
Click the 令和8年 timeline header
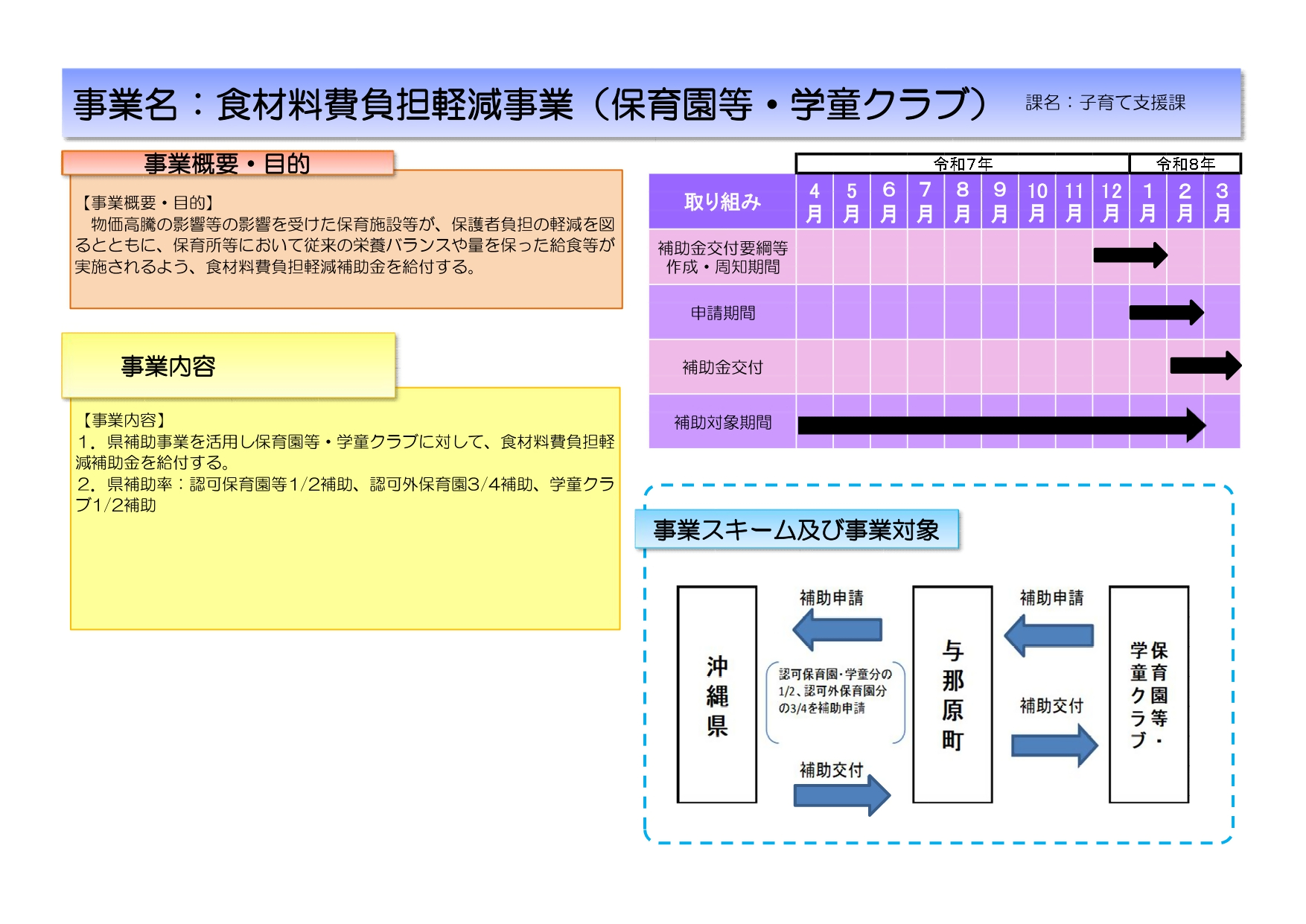[1185, 163]
